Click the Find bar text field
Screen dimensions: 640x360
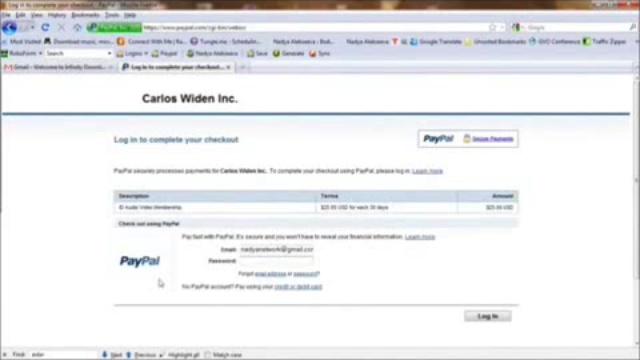[63, 355]
